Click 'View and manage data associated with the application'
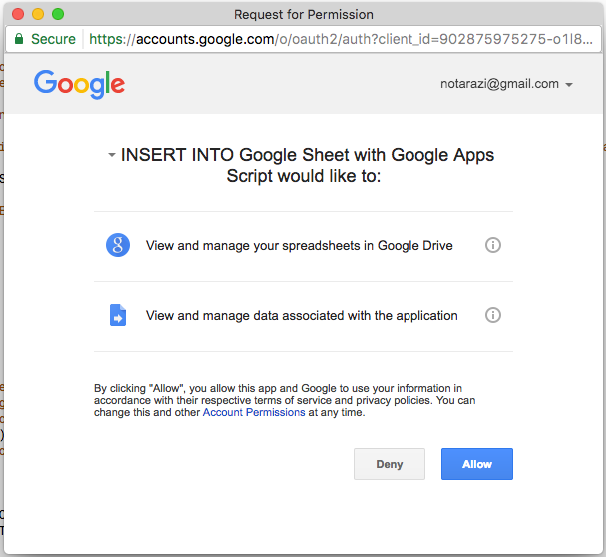The image size is (606, 557). 301,316
